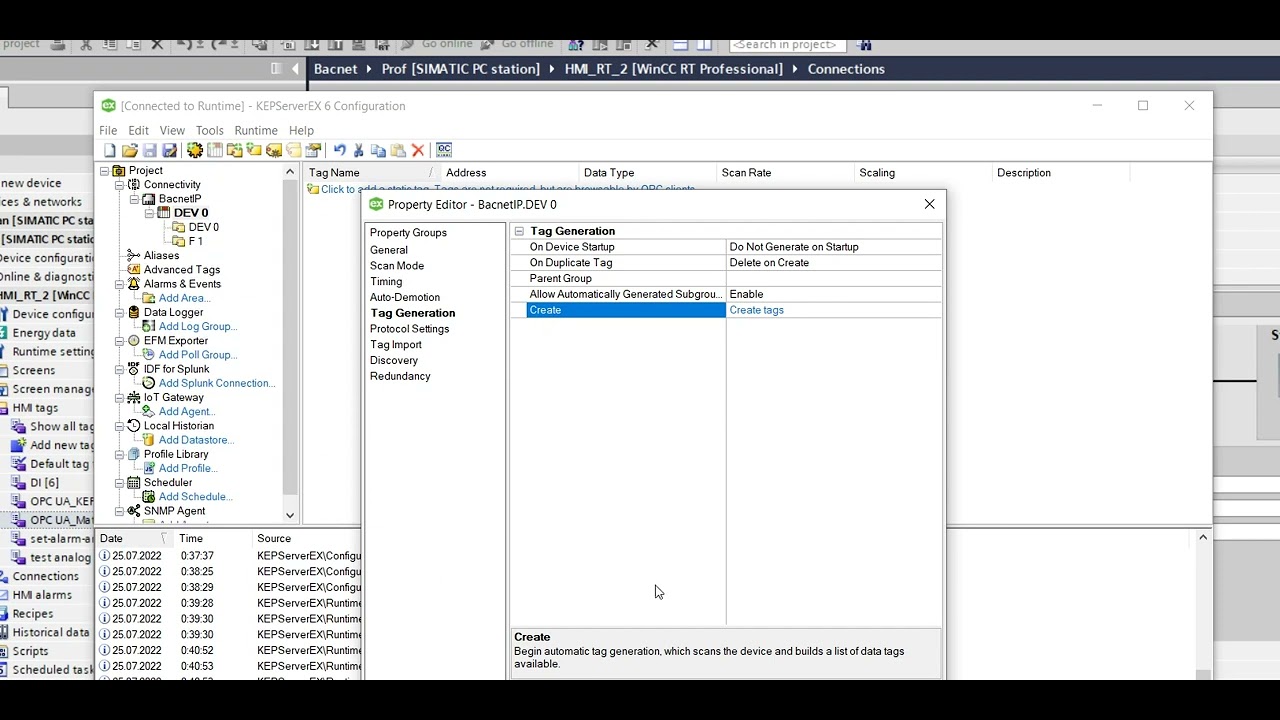
Task: Collapse the Profile Library node
Action: (x=119, y=454)
